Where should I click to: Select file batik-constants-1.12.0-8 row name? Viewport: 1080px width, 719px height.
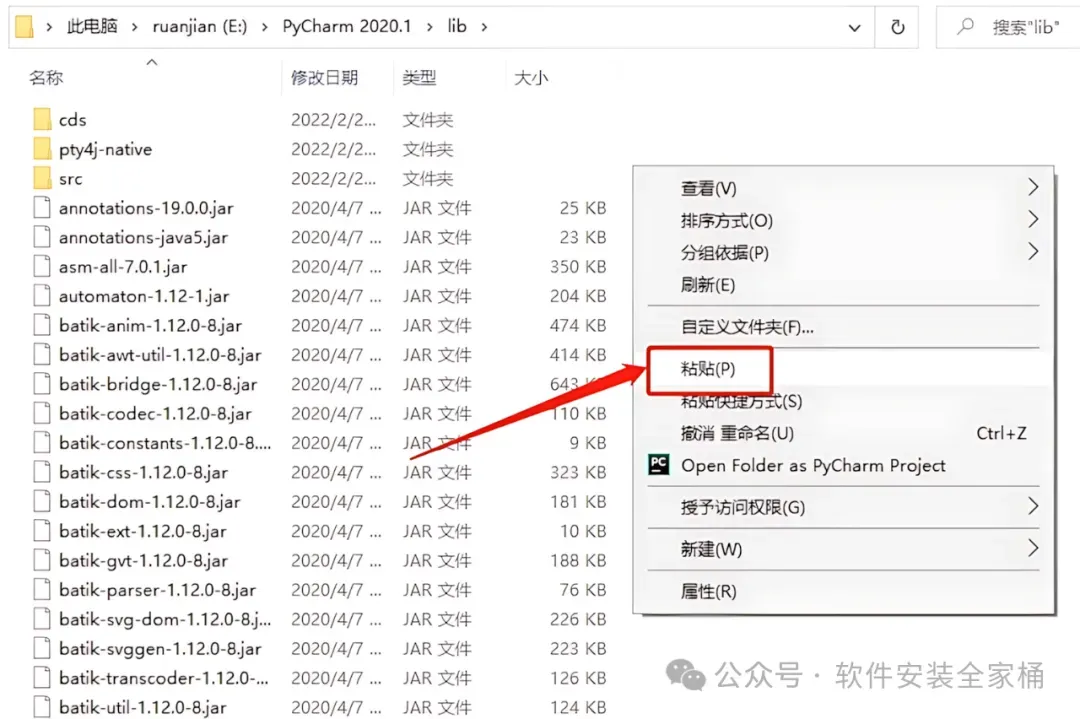point(165,443)
